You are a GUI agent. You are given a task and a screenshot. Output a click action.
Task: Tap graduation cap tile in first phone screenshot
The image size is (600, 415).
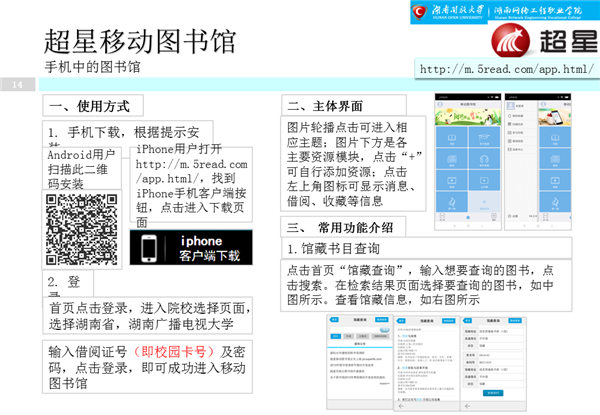coord(484,138)
